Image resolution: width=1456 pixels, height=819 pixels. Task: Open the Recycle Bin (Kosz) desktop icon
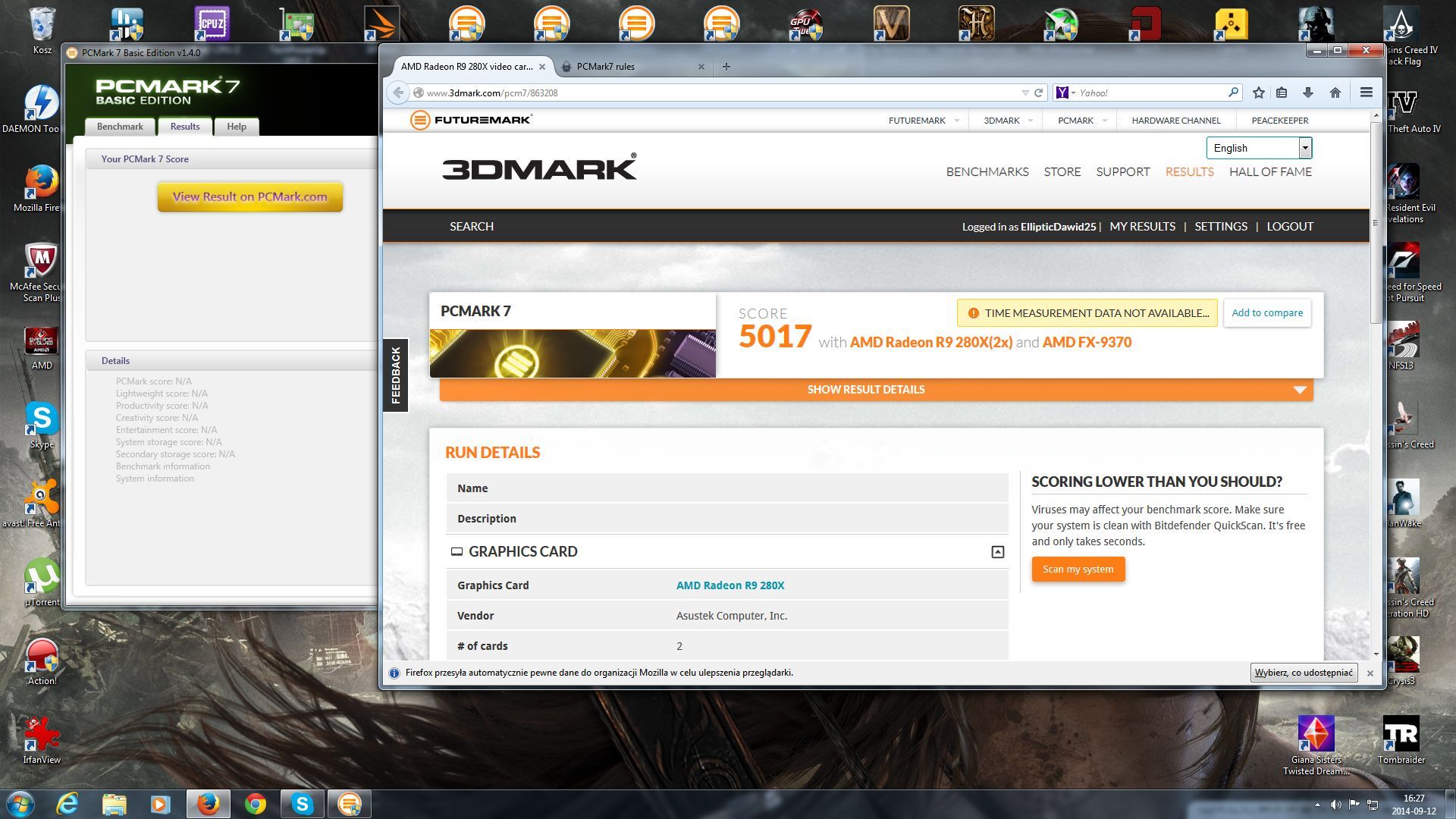coord(42,30)
